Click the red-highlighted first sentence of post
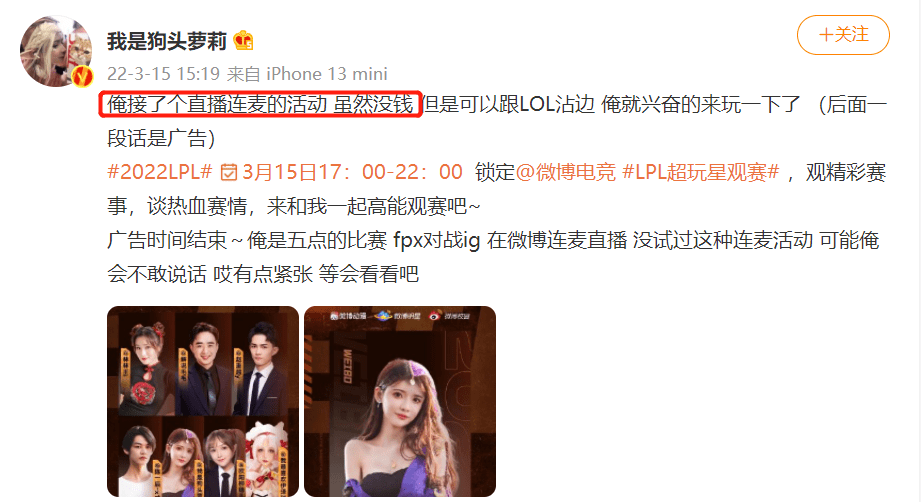The width and height of the screenshot is (921, 502). pos(260,105)
